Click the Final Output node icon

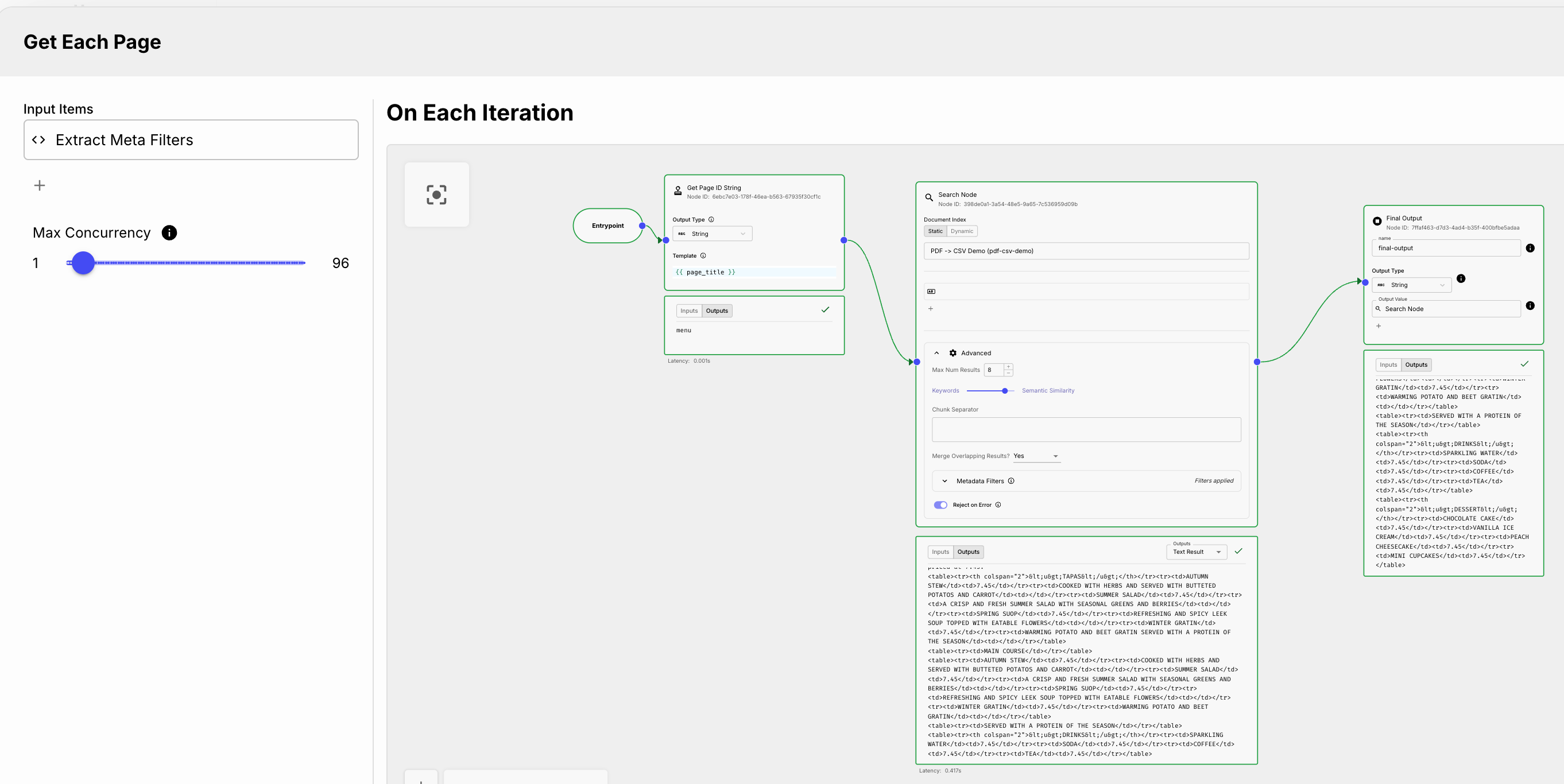click(x=1378, y=221)
